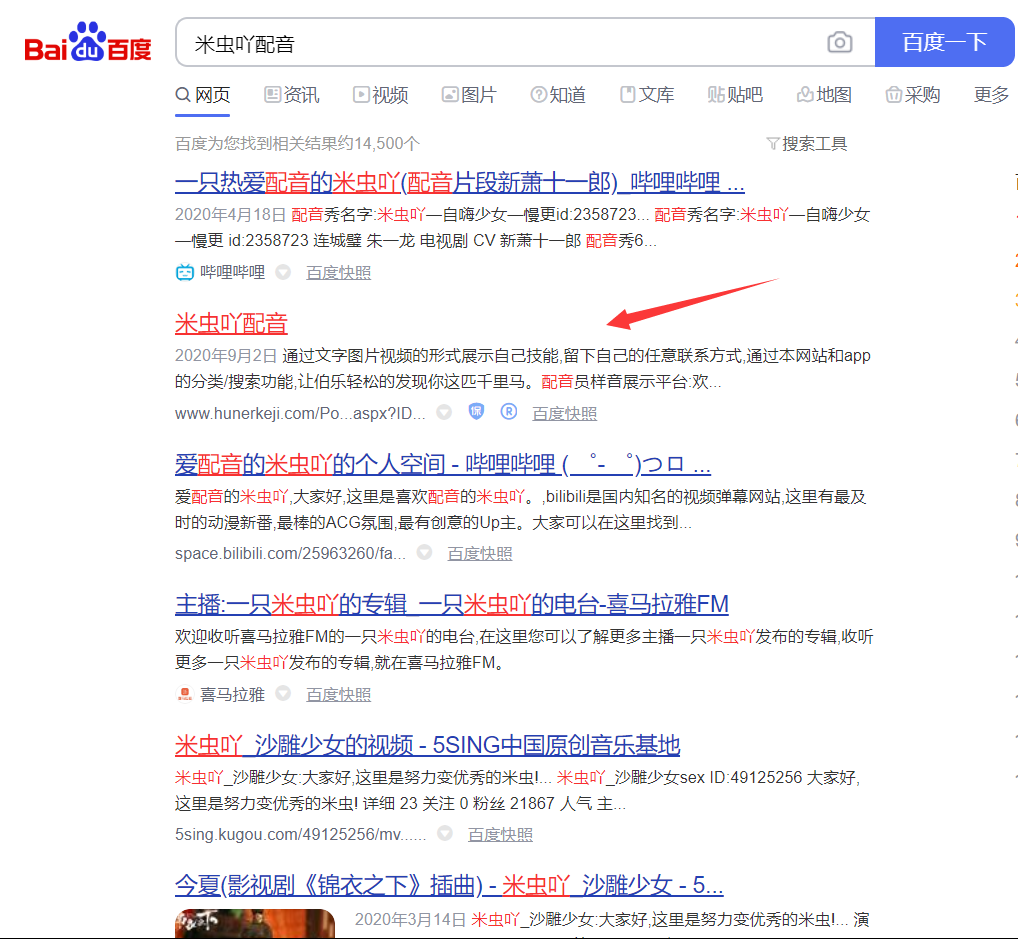
Task: Switch to the 图片 tab
Action: pos(469,95)
